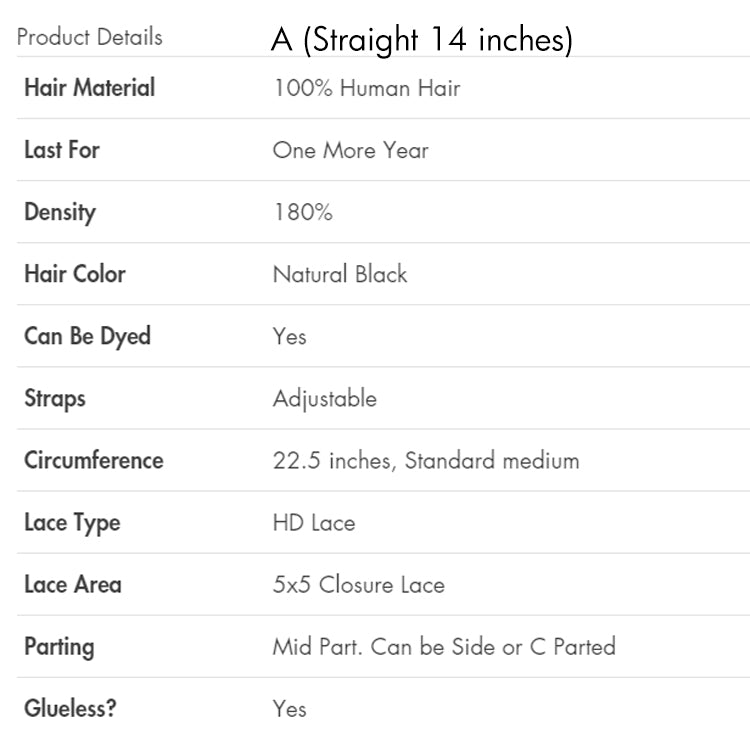Click the Can Be Dyed label
Image resolution: width=750 pixels, height=750 pixels.
point(87,336)
